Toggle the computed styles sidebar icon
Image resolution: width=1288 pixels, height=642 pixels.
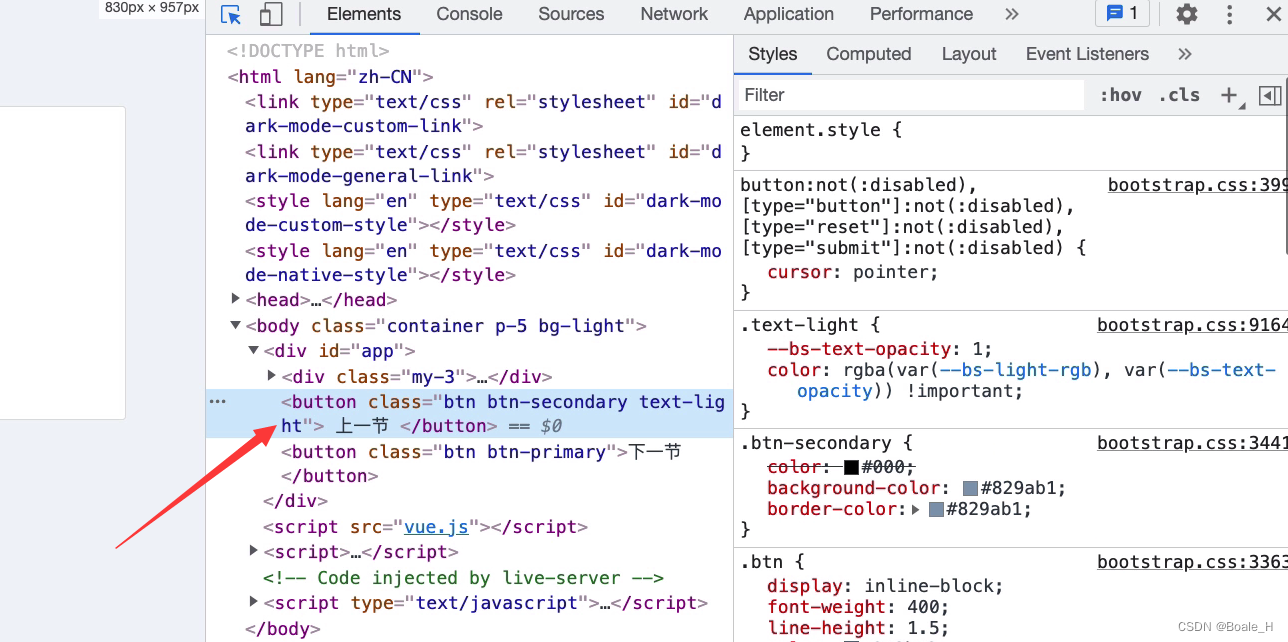1270,95
